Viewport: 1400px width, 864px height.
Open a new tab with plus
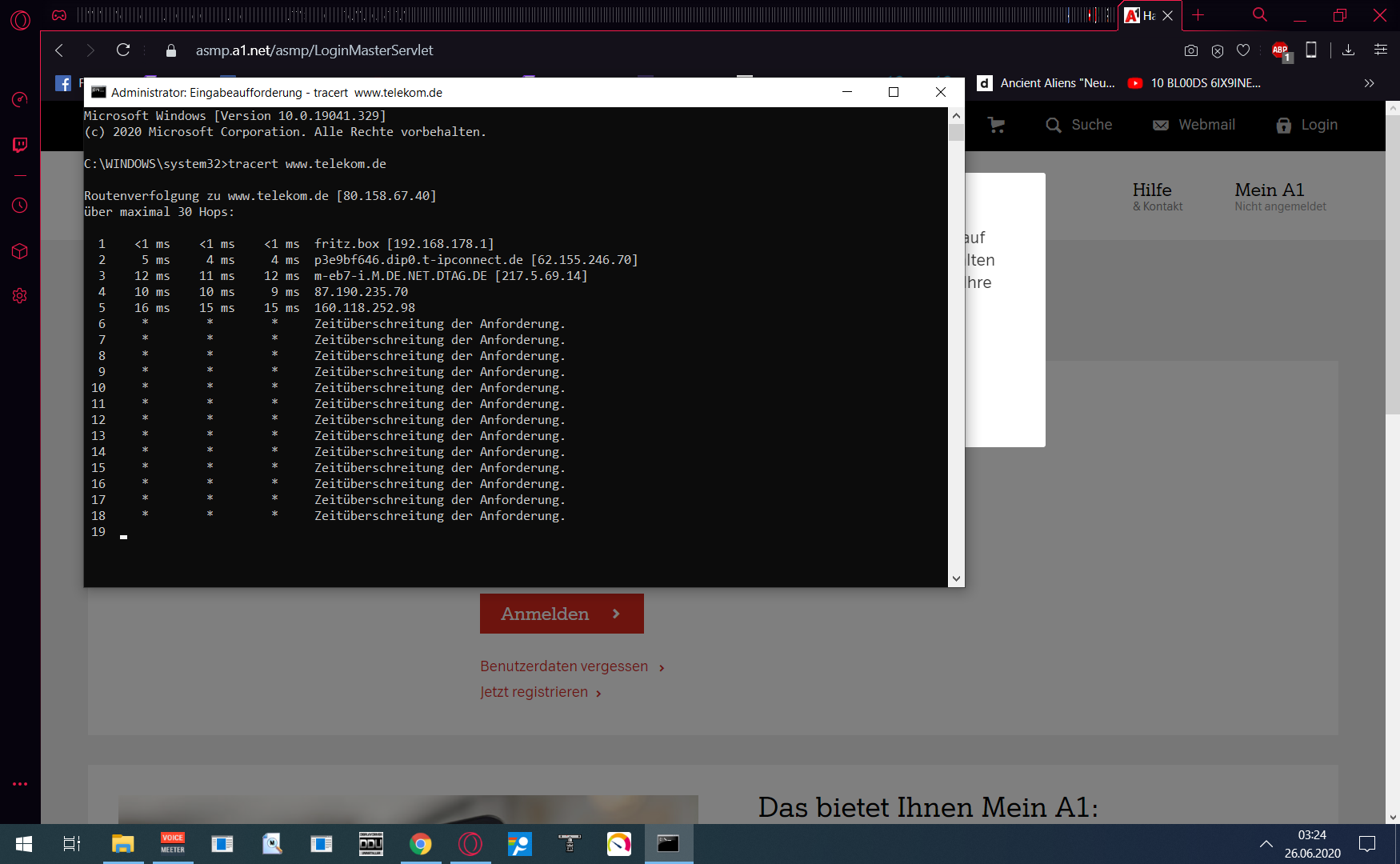tap(1198, 15)
